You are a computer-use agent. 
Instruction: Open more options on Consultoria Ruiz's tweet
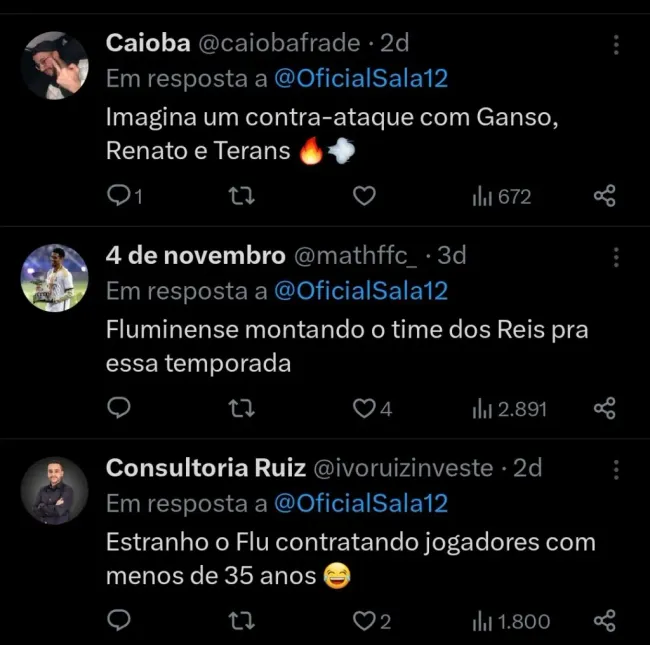(616, 469)
